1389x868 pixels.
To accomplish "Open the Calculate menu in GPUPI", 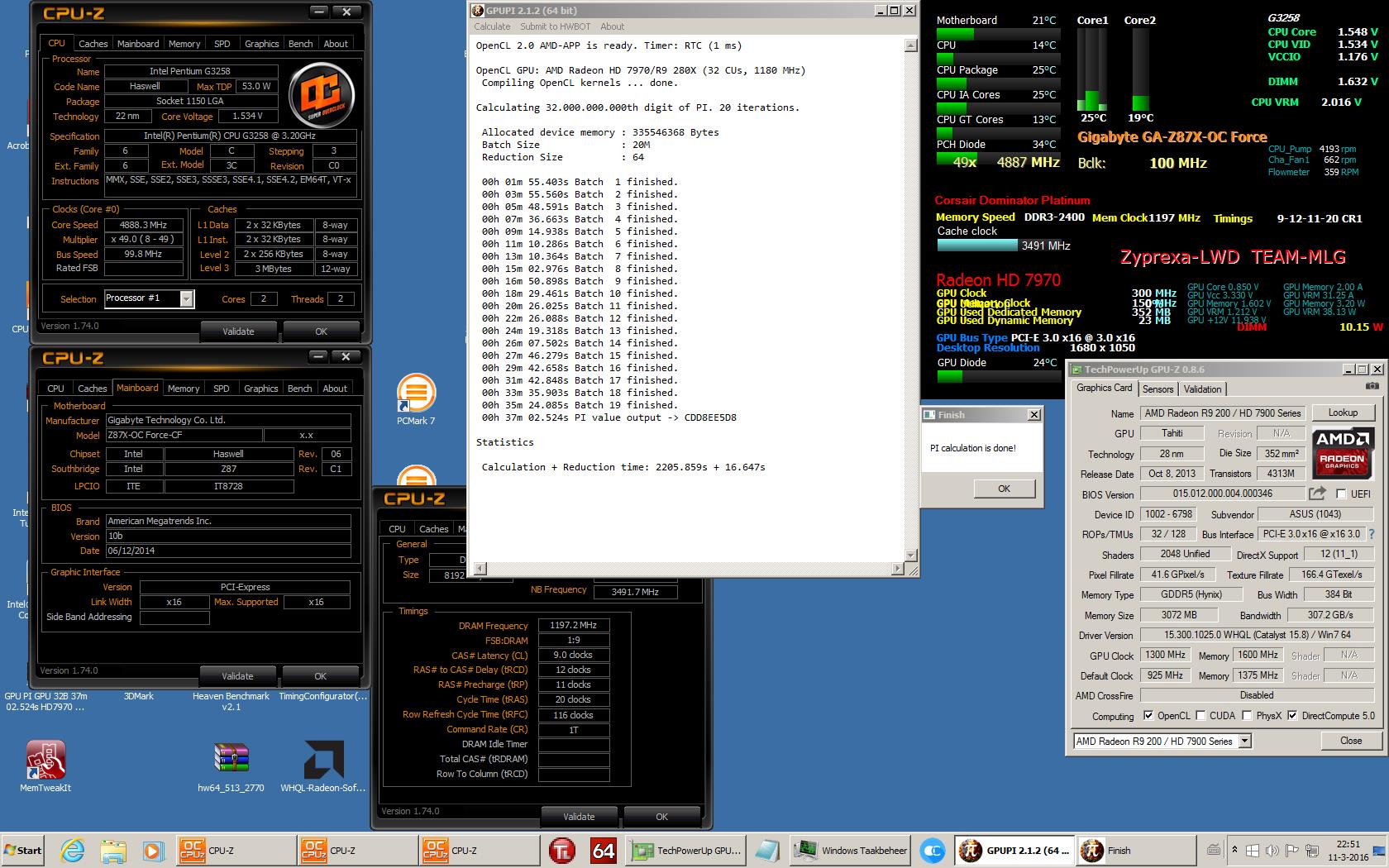I will (x=492, y=26).
